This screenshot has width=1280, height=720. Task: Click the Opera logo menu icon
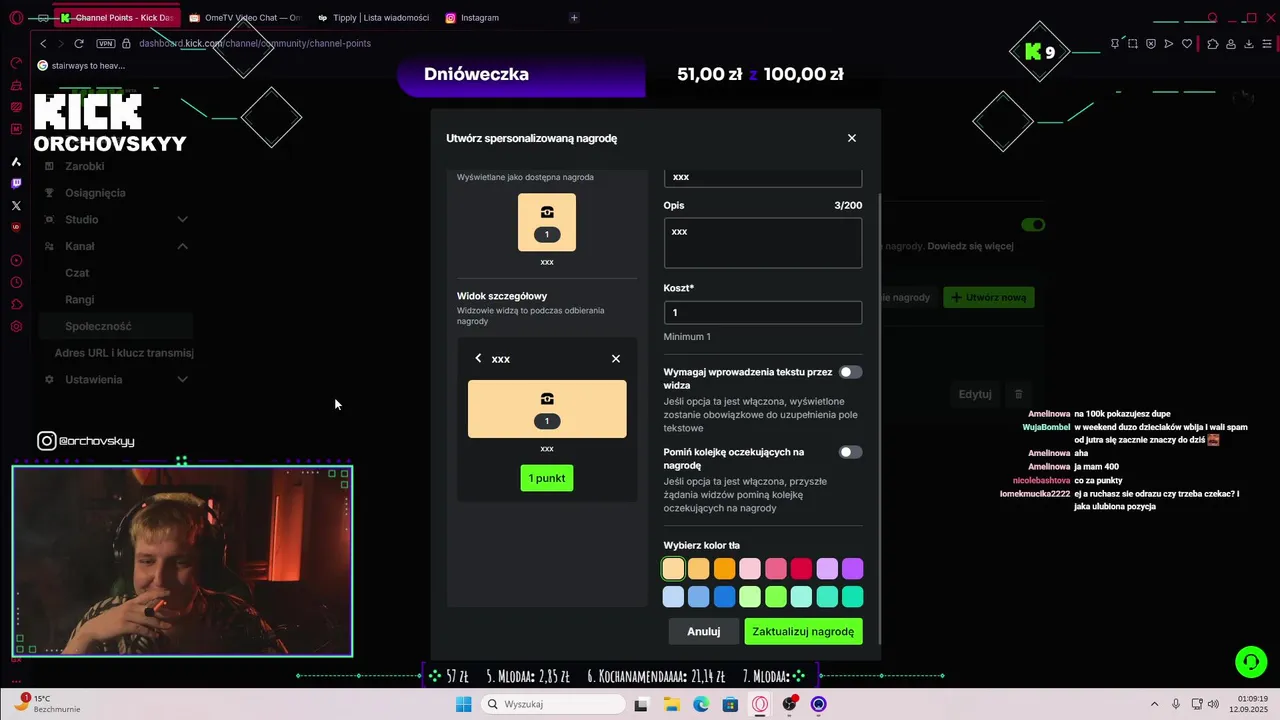click(x=16, y=17)
